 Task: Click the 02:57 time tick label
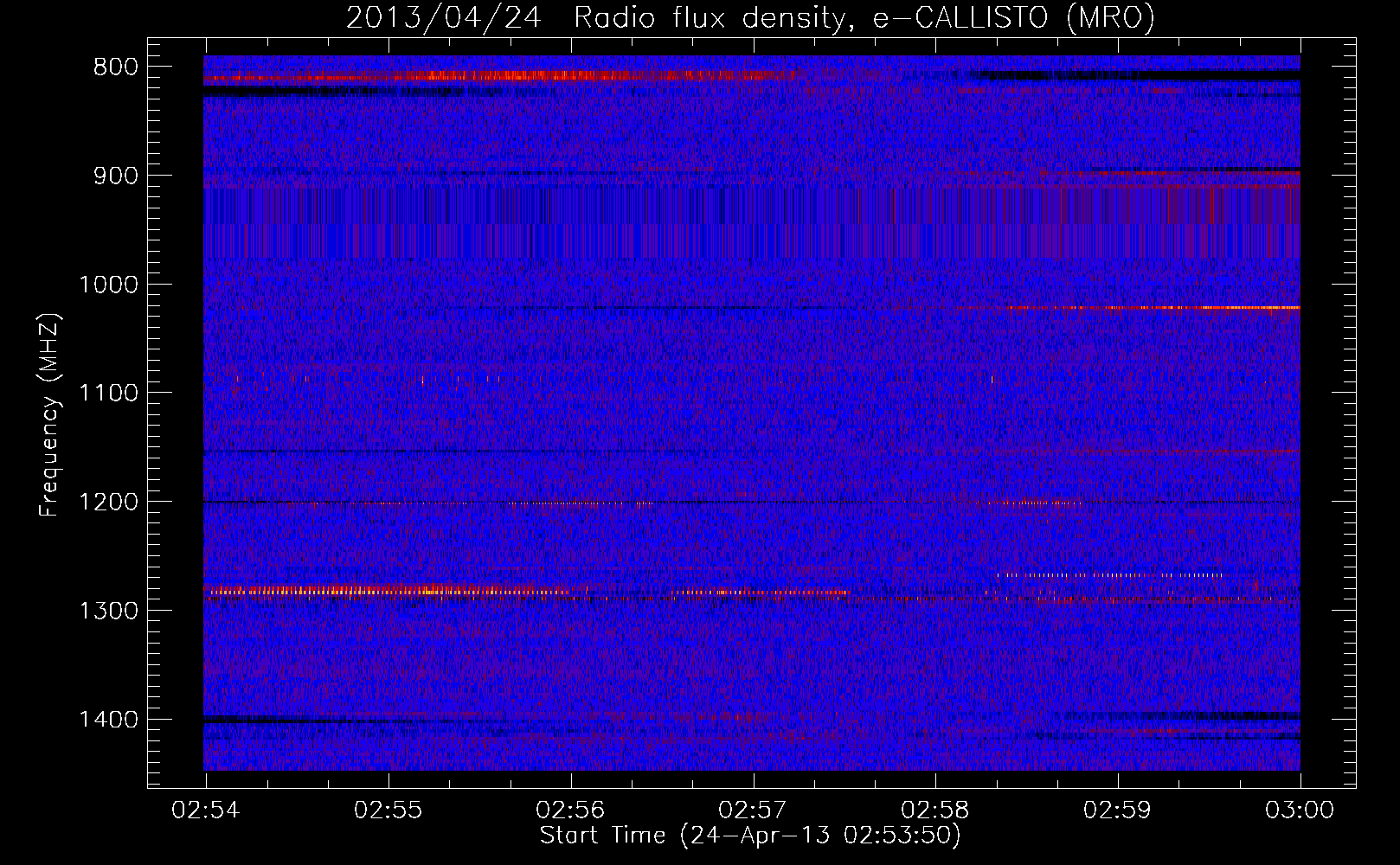(x=754, y=810)
